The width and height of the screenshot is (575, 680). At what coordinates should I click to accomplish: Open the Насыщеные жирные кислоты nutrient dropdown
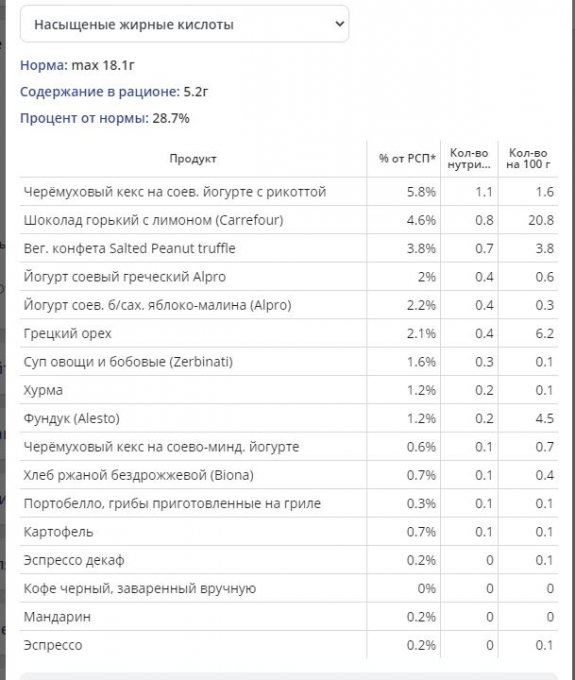pyautogui.click(x=184, y=24)
